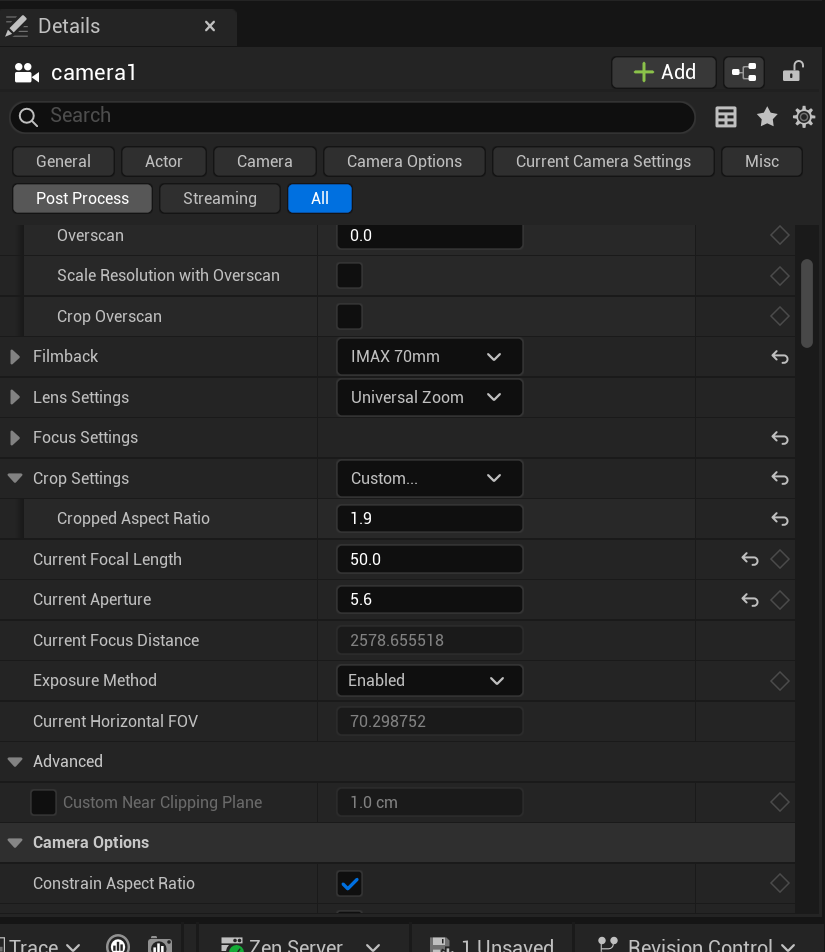
Task: Select the All filter
Action: [x=320, y=199]
